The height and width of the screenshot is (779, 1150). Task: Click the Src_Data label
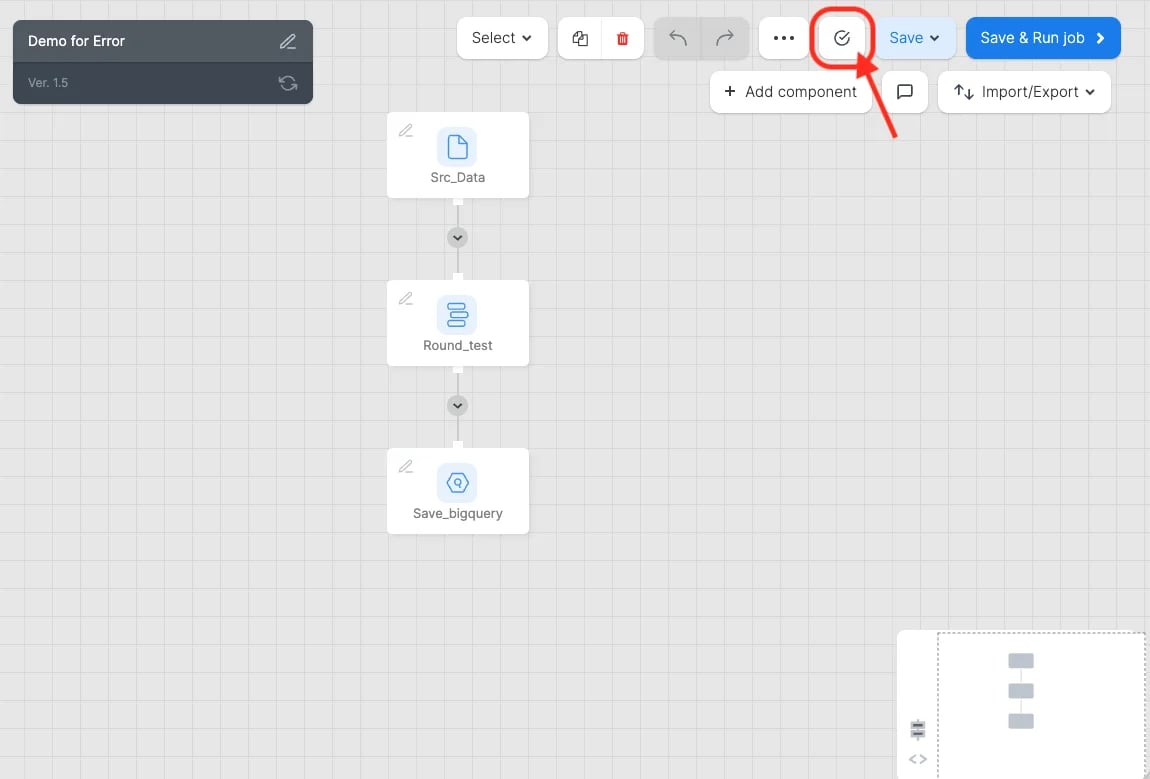[x=458, y=178]
